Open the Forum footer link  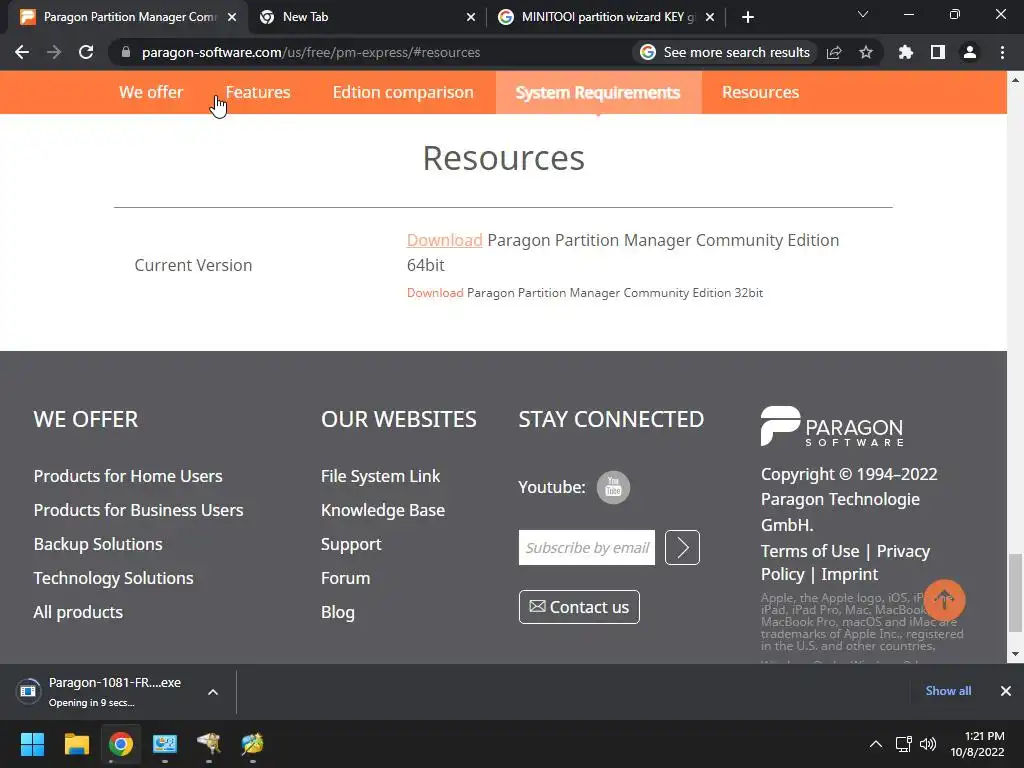point(345,578)
